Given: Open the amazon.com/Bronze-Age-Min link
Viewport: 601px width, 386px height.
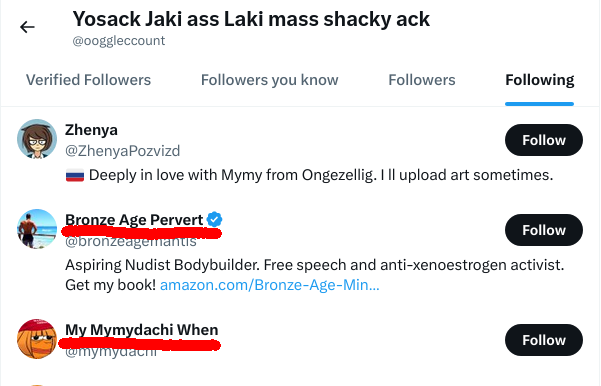Looking at the screenshot, I should pos(269,285).
